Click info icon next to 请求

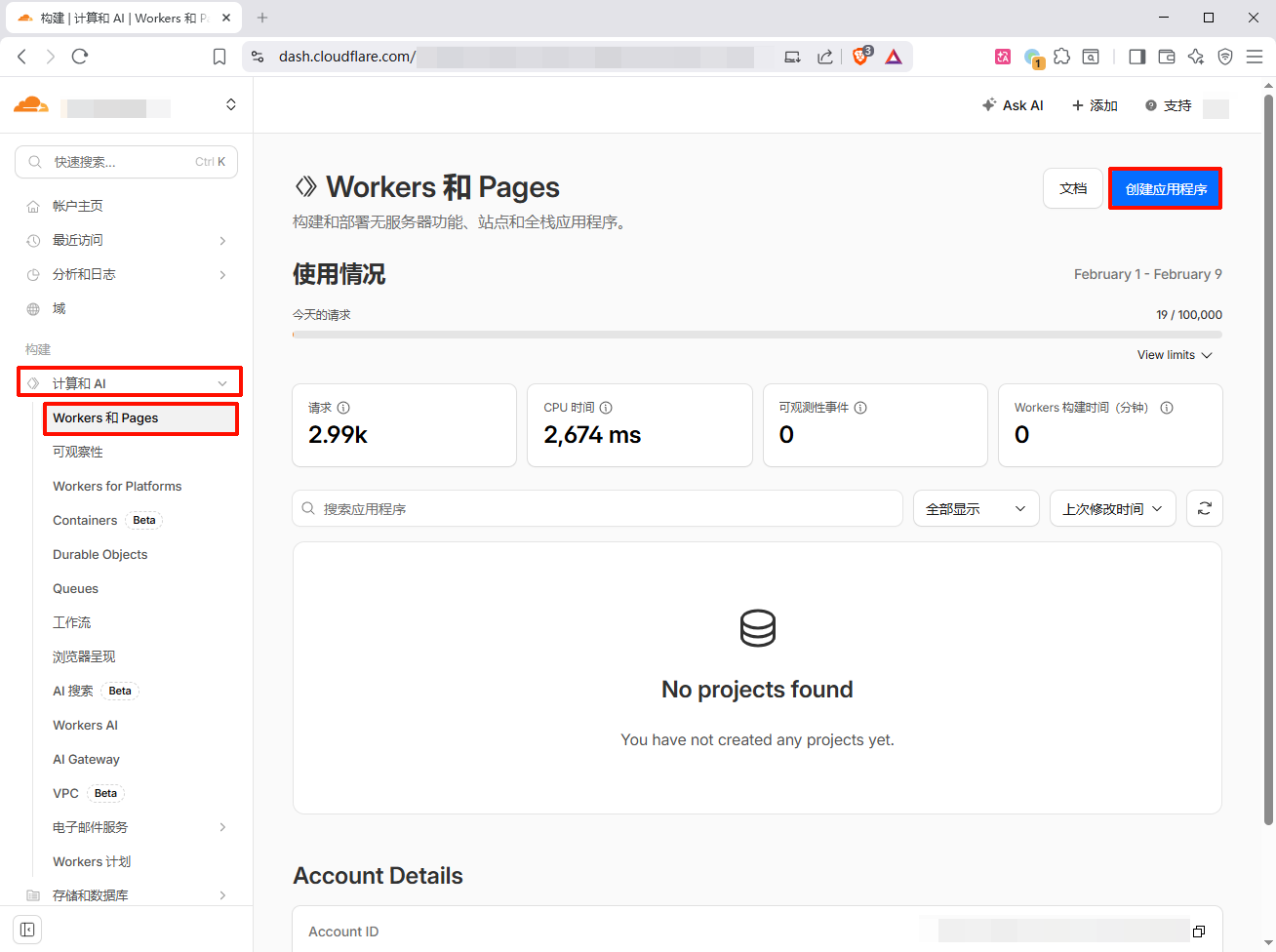coord(343,408)
